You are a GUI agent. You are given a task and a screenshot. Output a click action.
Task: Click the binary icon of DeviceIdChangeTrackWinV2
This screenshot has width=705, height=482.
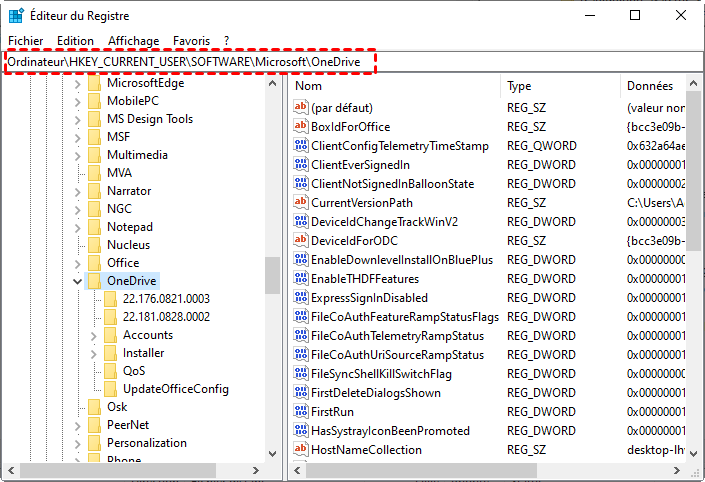[x=300, y=221]
